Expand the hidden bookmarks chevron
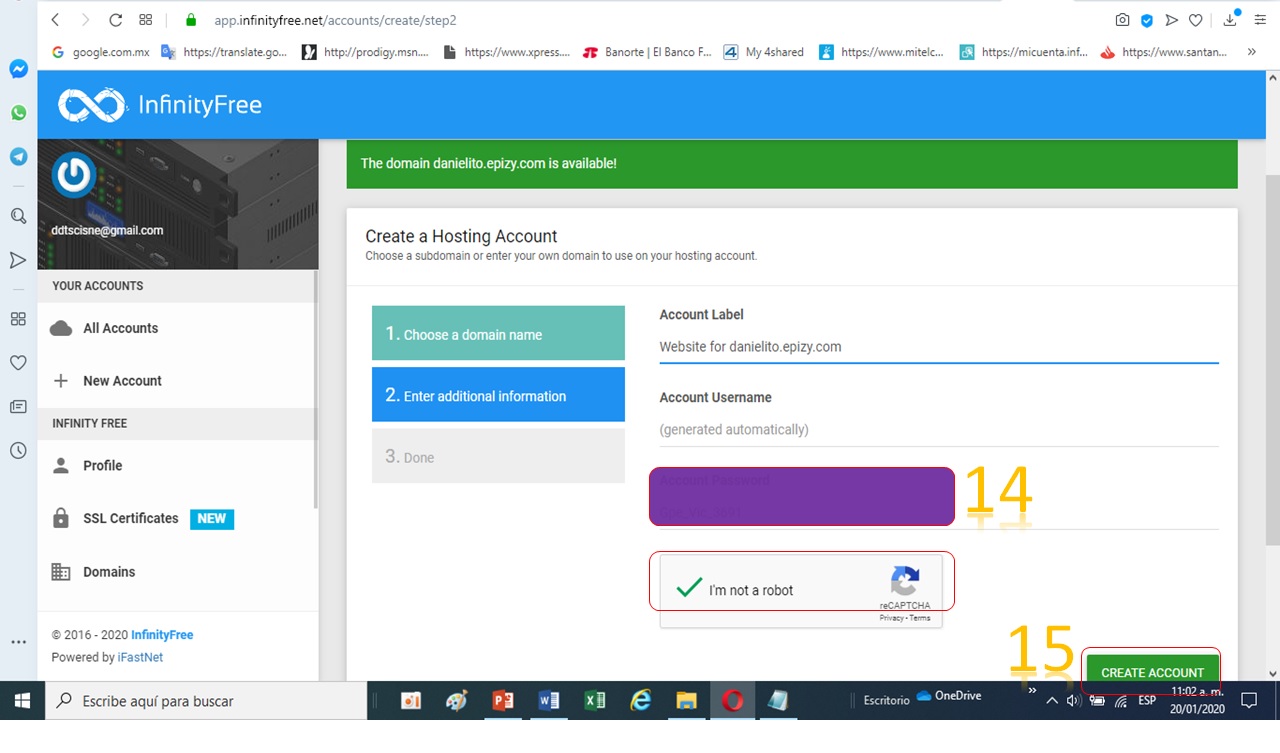 [1251, 52]
